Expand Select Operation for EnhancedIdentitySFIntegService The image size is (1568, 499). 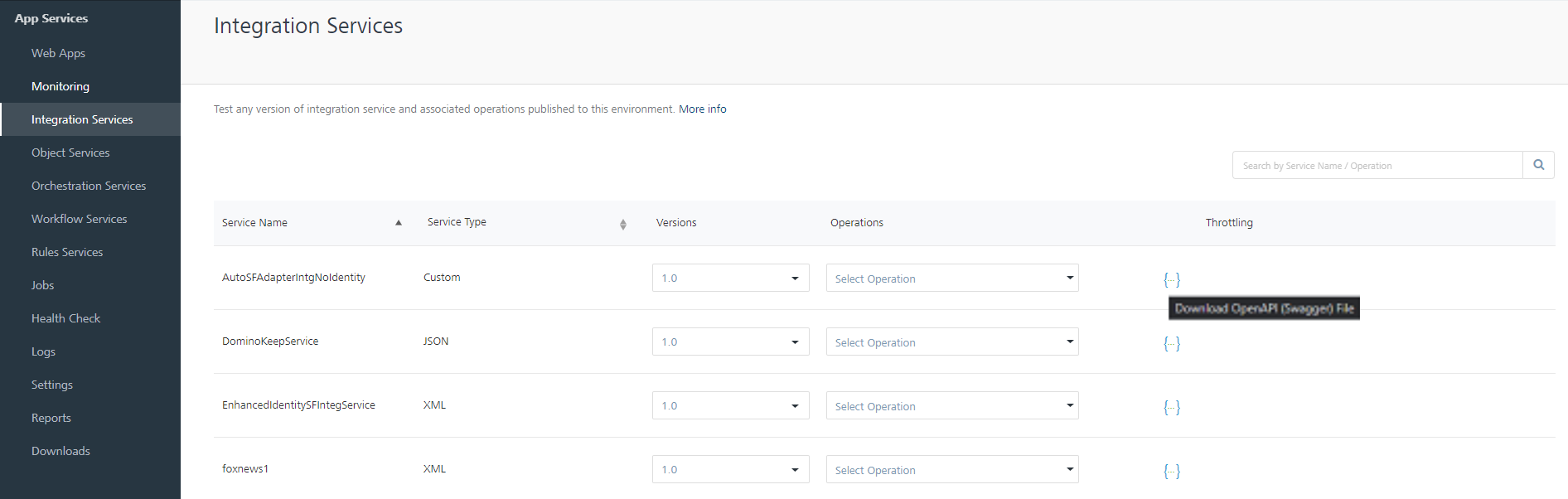951,406
